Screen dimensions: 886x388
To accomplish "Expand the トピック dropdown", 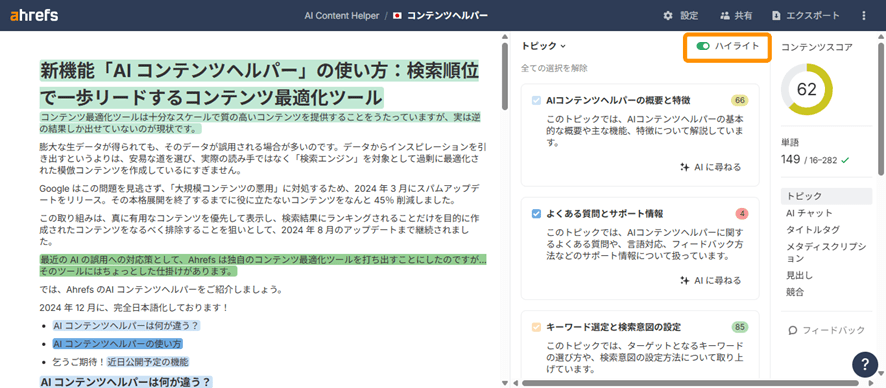I will point(544,46).
